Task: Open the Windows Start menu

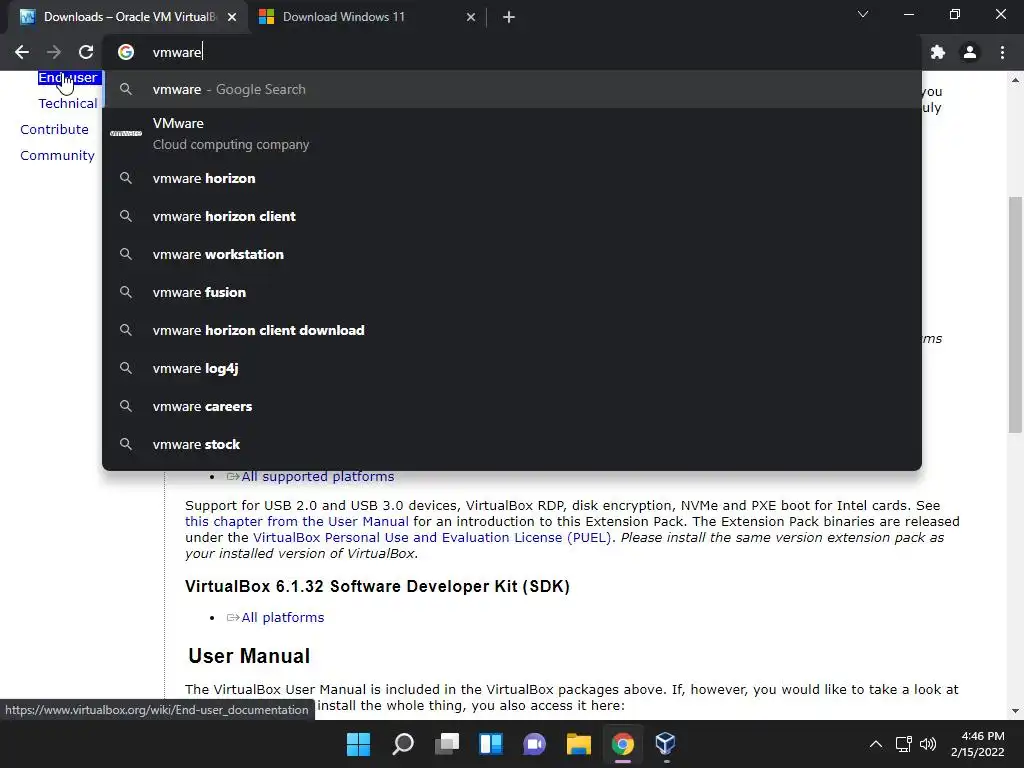Action: 359,744
